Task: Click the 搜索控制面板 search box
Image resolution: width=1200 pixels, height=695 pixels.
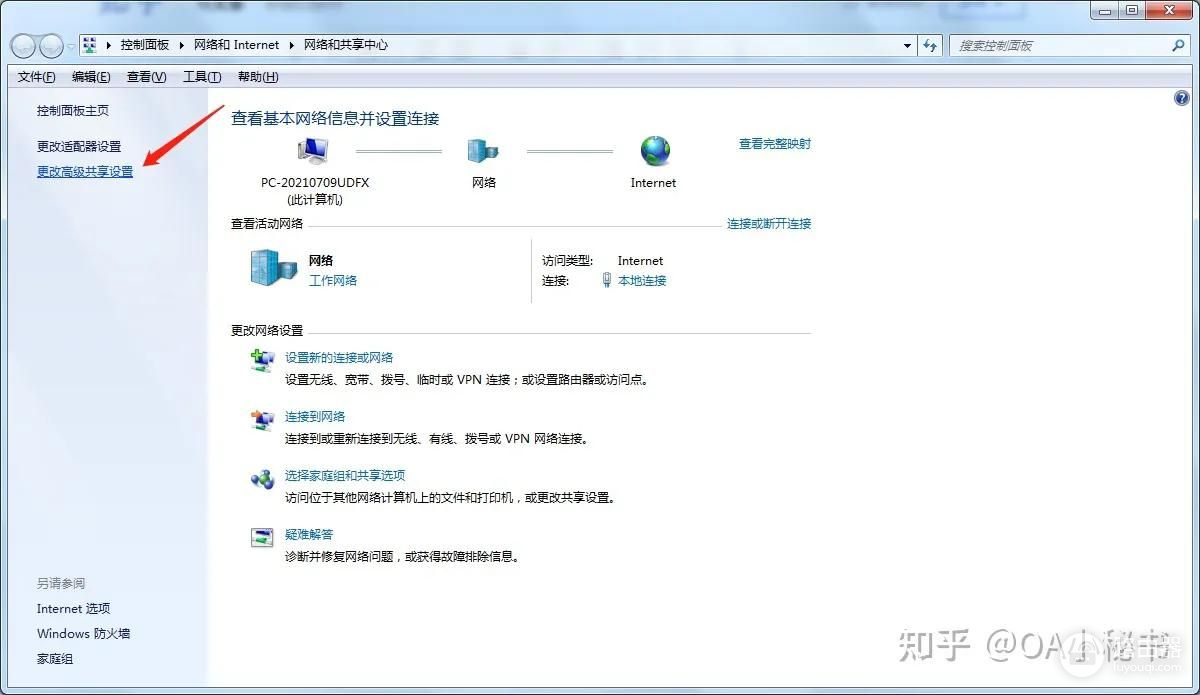Action: pos(1060,46)
